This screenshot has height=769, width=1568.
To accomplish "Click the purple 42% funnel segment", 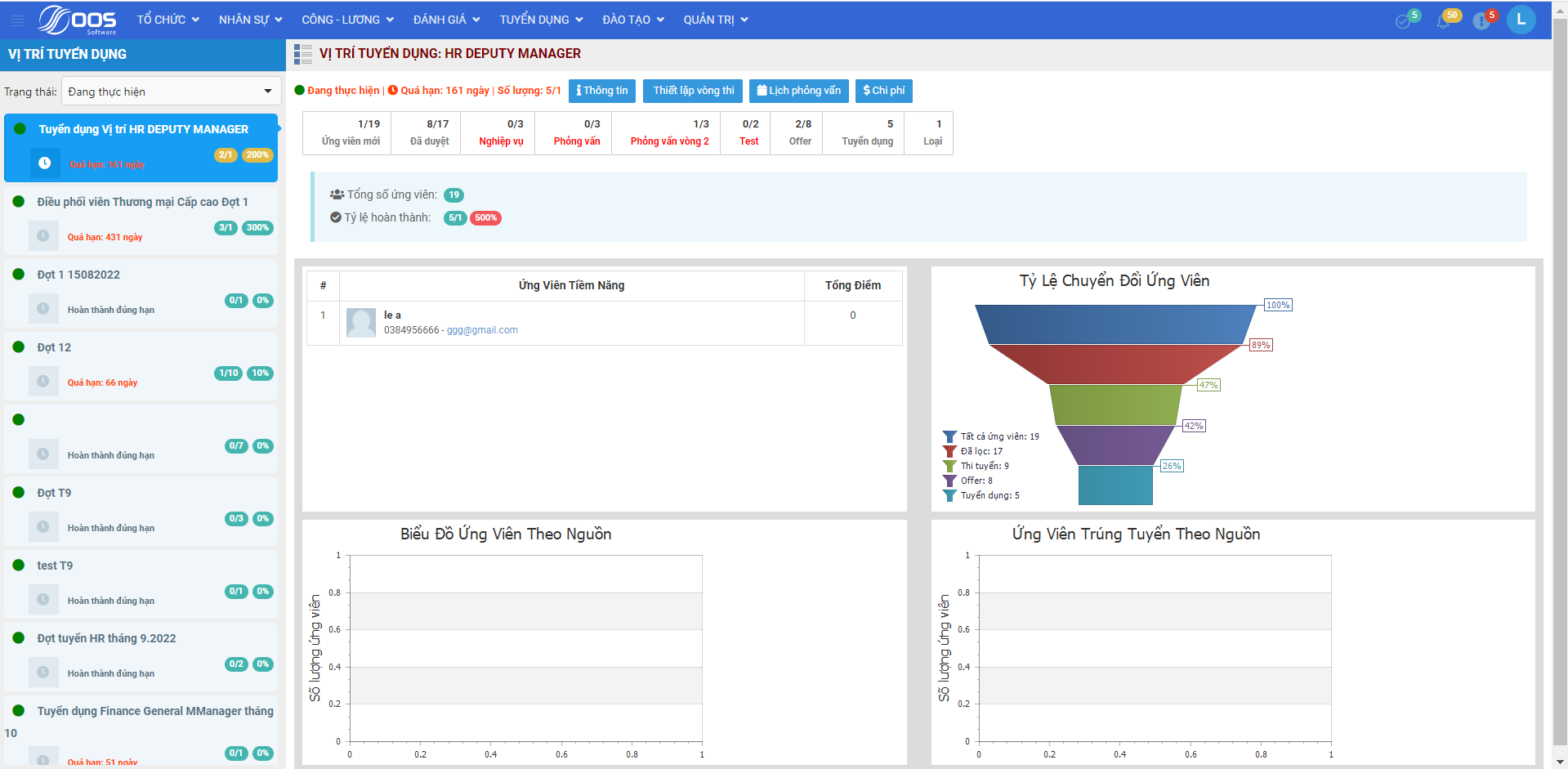I will [1115, 445].
